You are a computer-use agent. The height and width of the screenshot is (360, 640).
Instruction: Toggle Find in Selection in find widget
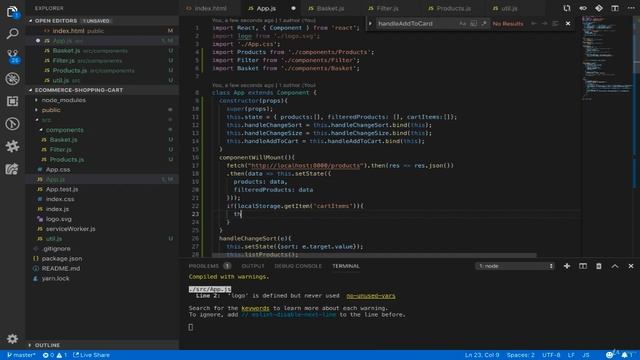coord(556,24)
